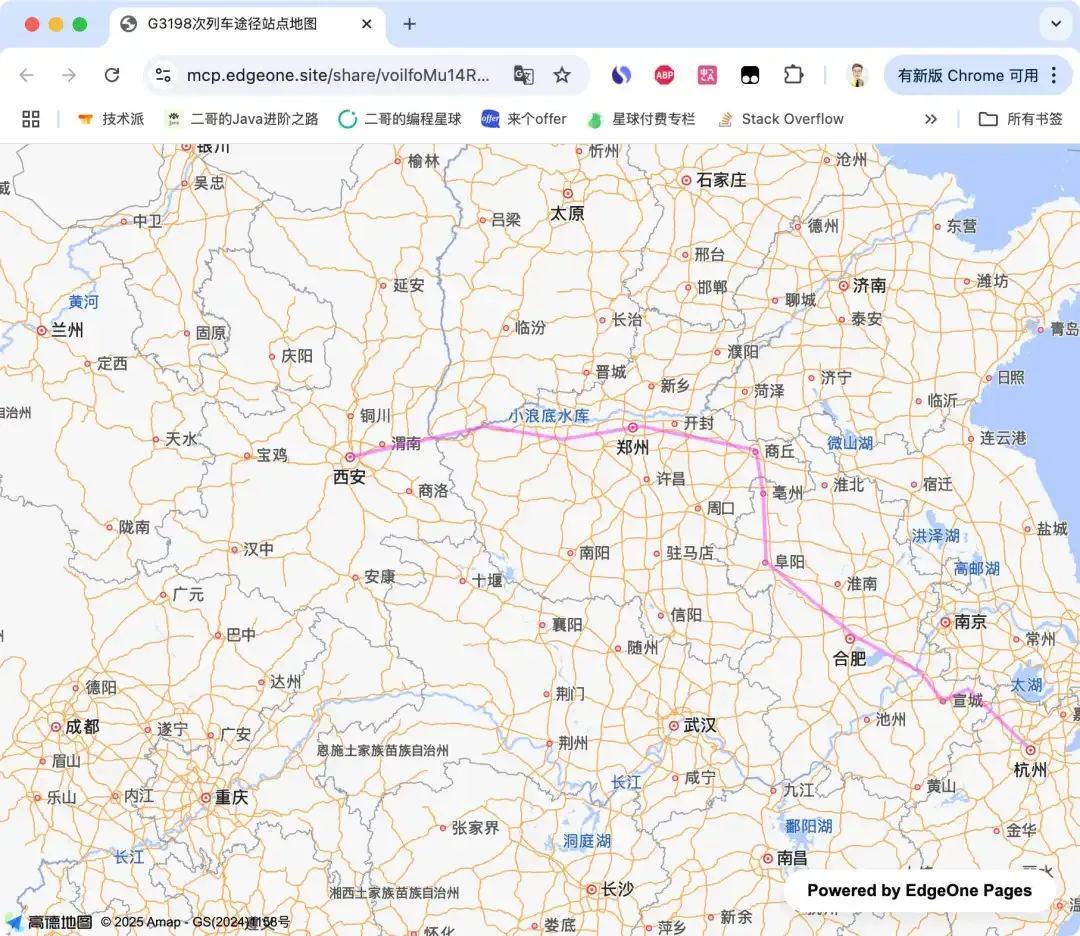The image size is (1080, 936).
Task: Open the Stack Overflow bookmark
Action: point(780,119)
